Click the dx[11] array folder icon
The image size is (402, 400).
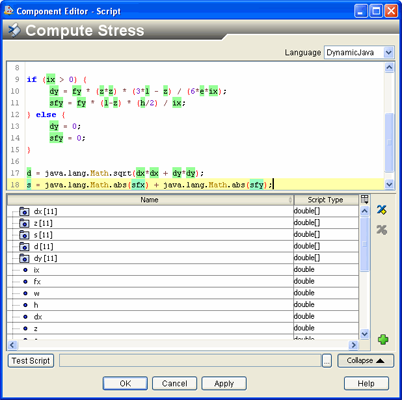[x=24, y=212]
